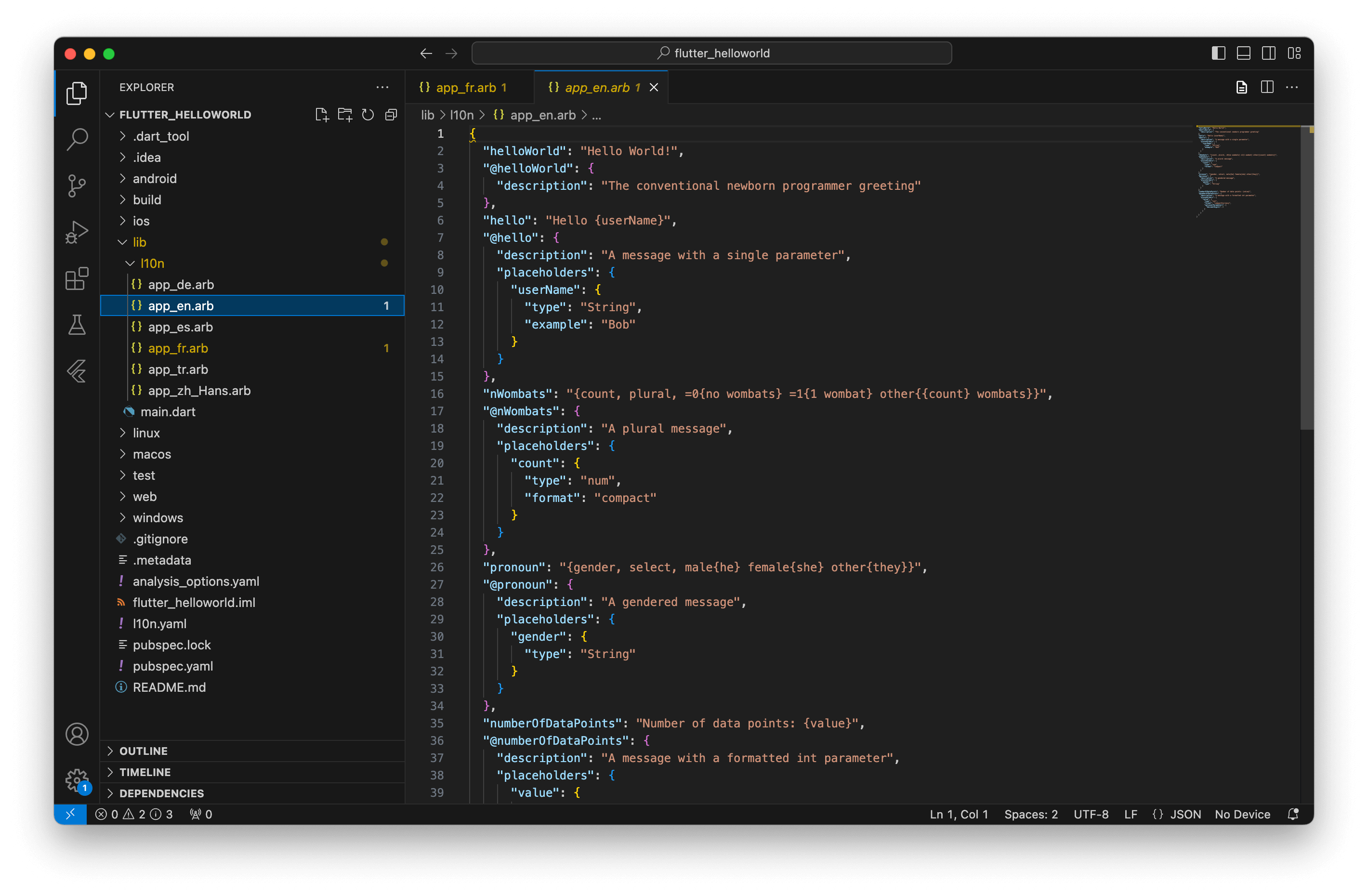This screenshot has height=896, width=1368.
Task: Click errors and warnings status indicator
Action: (134, 814)
